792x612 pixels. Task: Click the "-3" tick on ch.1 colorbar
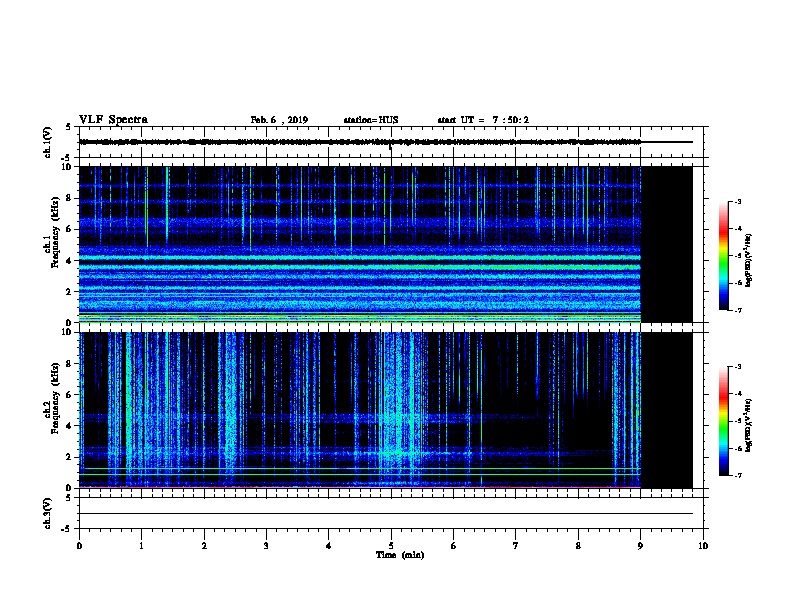pyautogui.click(x=738, y=202)
